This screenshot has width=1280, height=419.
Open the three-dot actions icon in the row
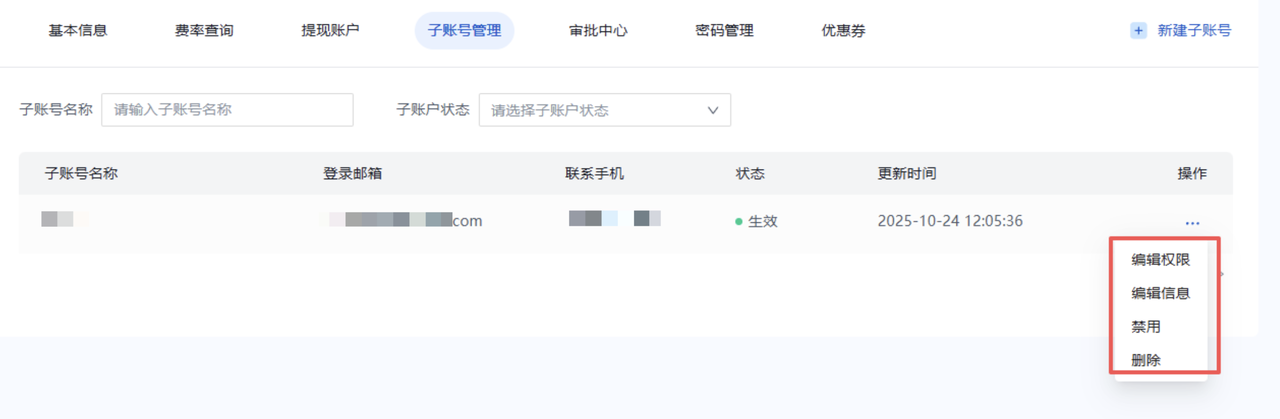(x=1192, y=223)
